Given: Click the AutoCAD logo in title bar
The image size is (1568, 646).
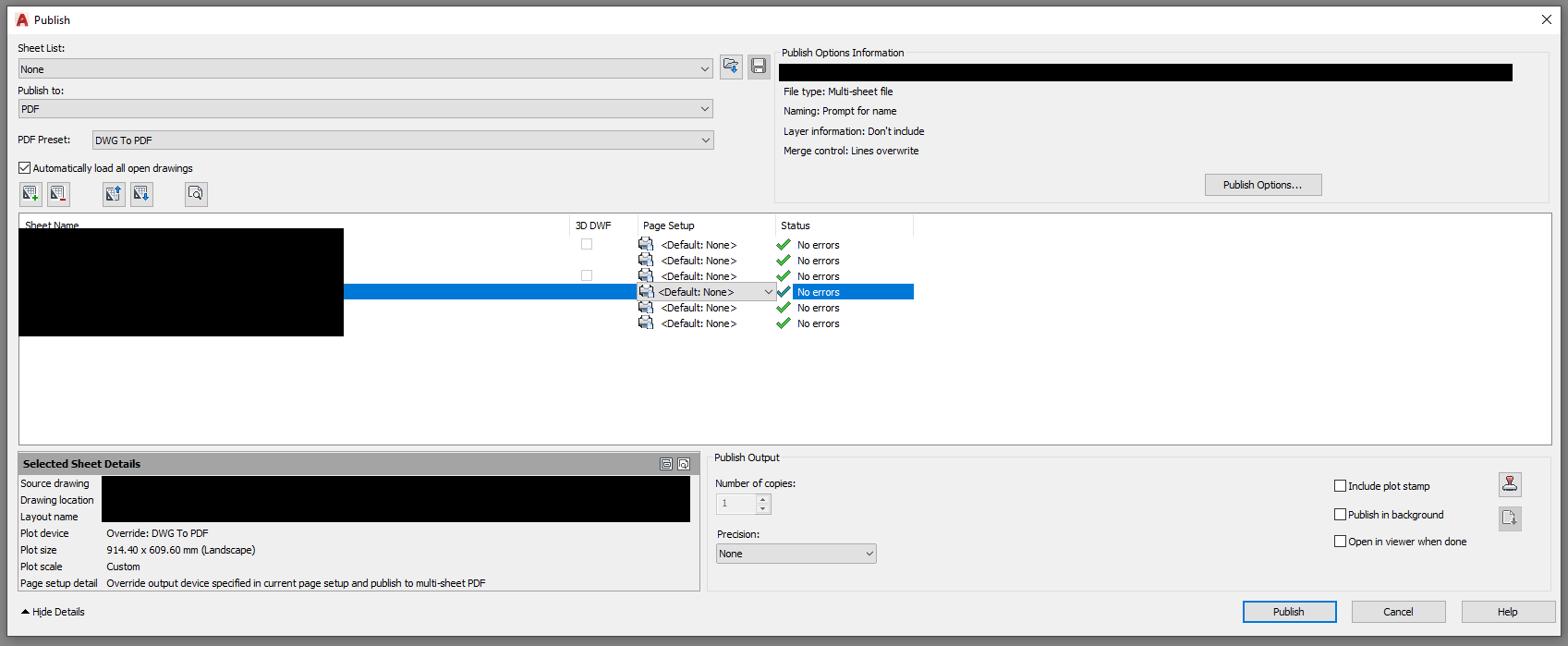Looking at the screenshot, I should coord(22,19).
